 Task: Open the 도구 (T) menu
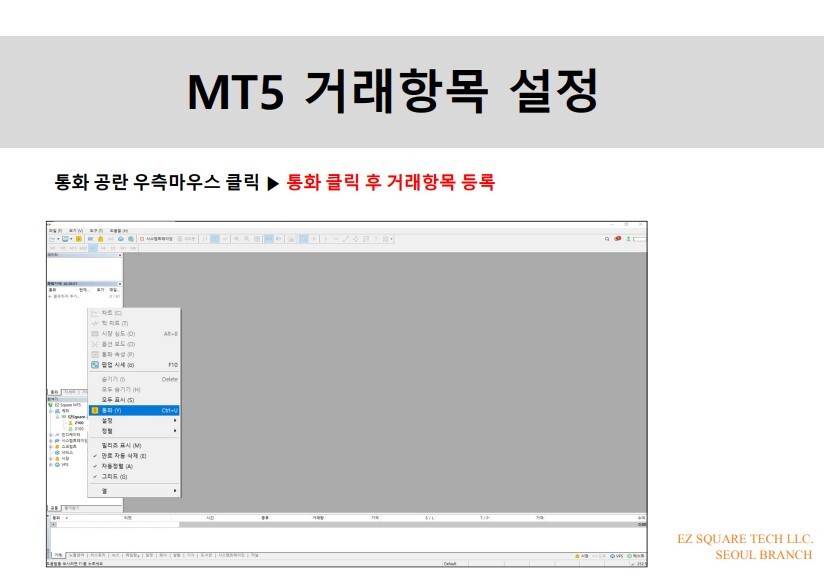(x=96, y=231)
